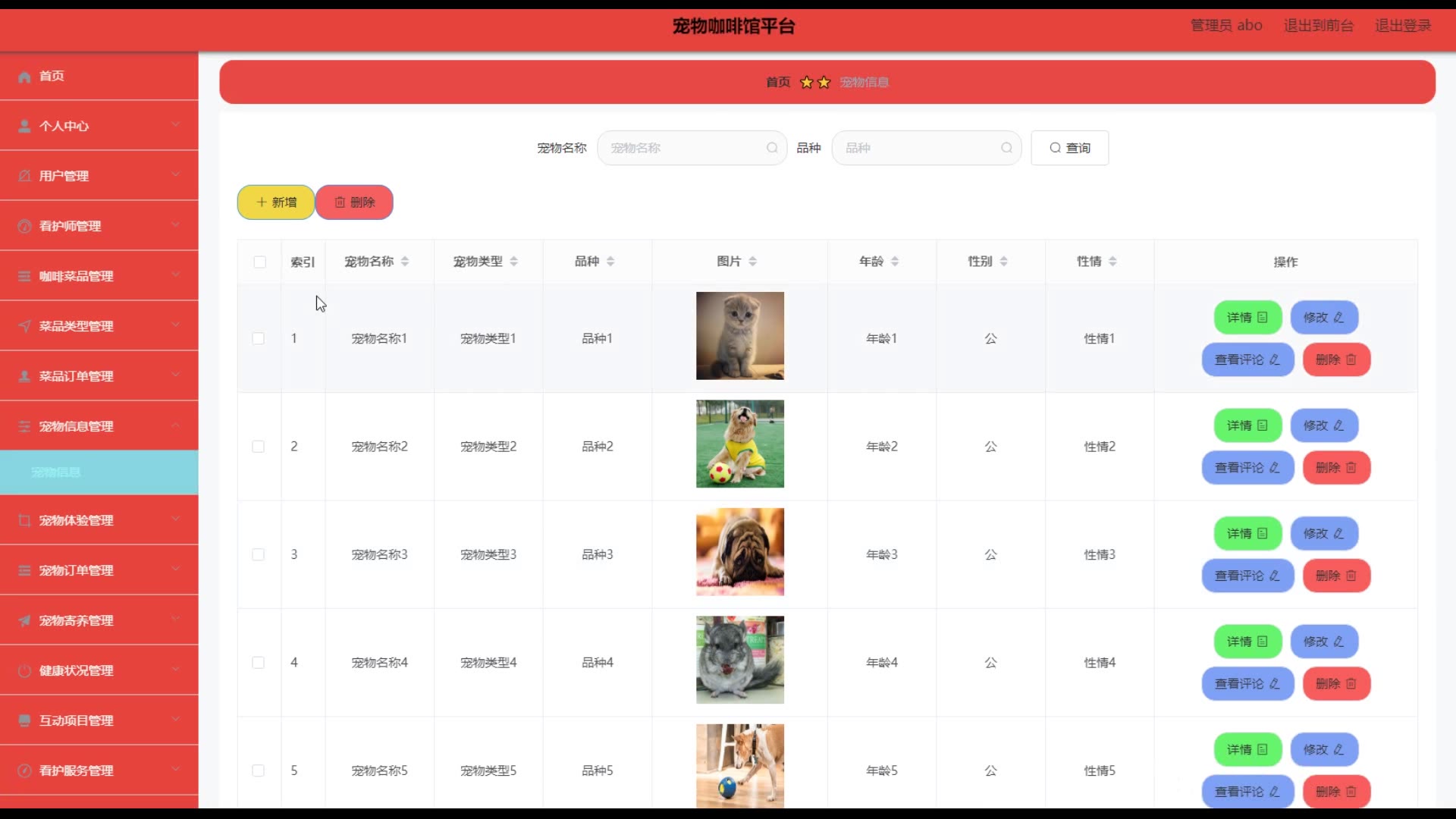Check the checkbox for row 1

(x=259, y=339)
